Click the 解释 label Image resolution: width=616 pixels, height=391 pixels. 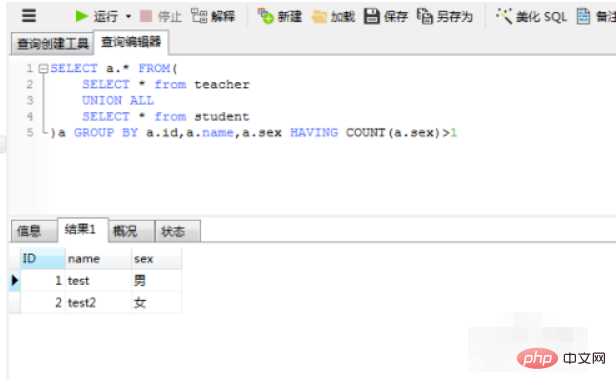click(x=223, y=17)
